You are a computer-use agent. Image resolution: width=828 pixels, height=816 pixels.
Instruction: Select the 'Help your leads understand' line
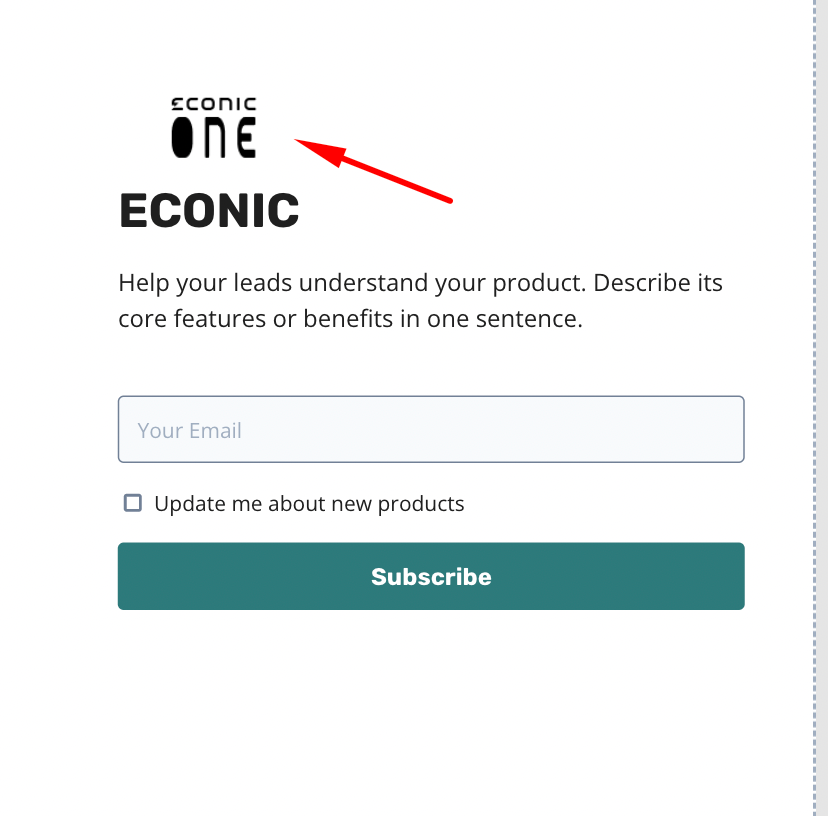pyautogui.click(x=273, y=283)
